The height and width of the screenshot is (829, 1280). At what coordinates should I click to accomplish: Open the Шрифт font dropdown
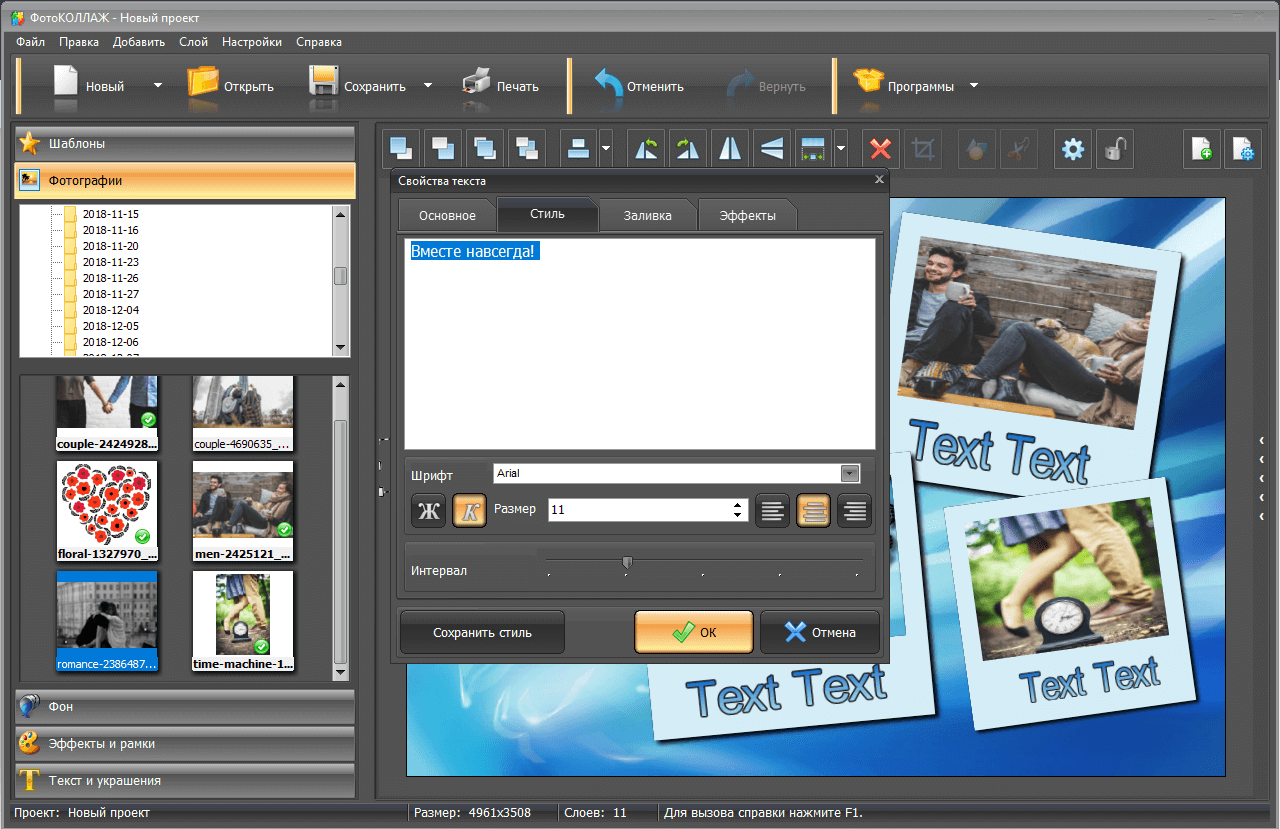tap(850, 474)
